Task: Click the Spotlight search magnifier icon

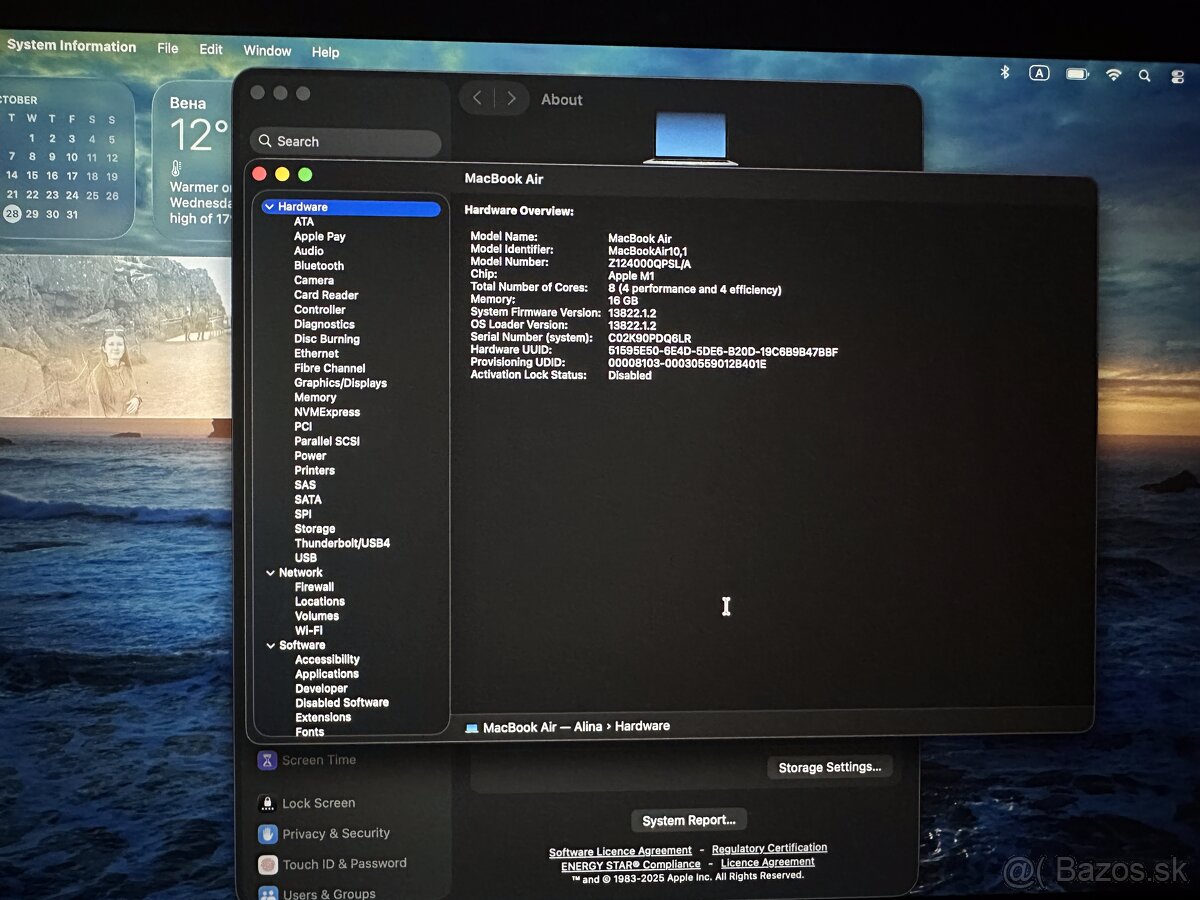Action: pos(1145,75)
